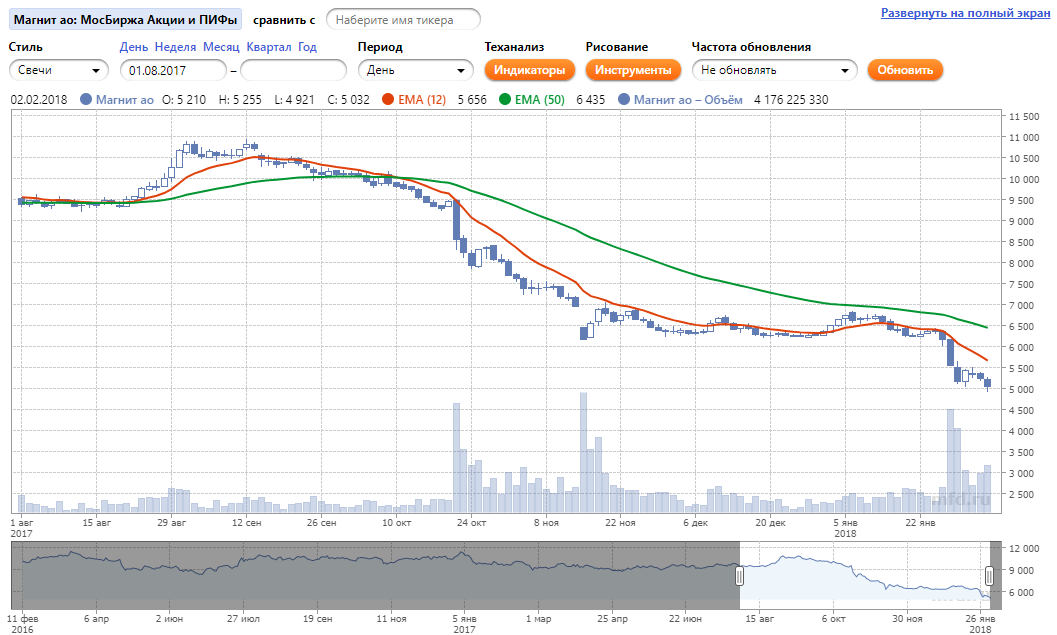Screen dimensions: 1057x635
Task: Click the highlighted navigator range area
Action: [864, 576]
